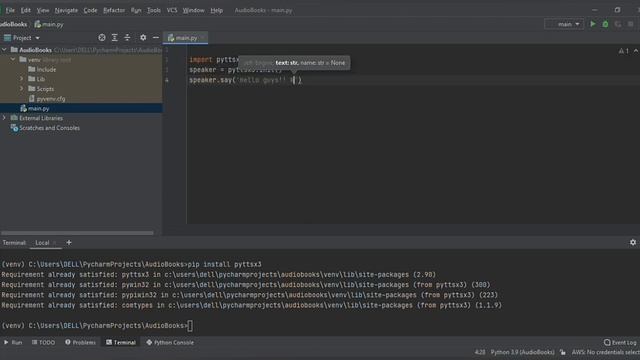Click the up chevron next to warnings indicator
This screenshot has width=640, height=360.
coord(636,51)
